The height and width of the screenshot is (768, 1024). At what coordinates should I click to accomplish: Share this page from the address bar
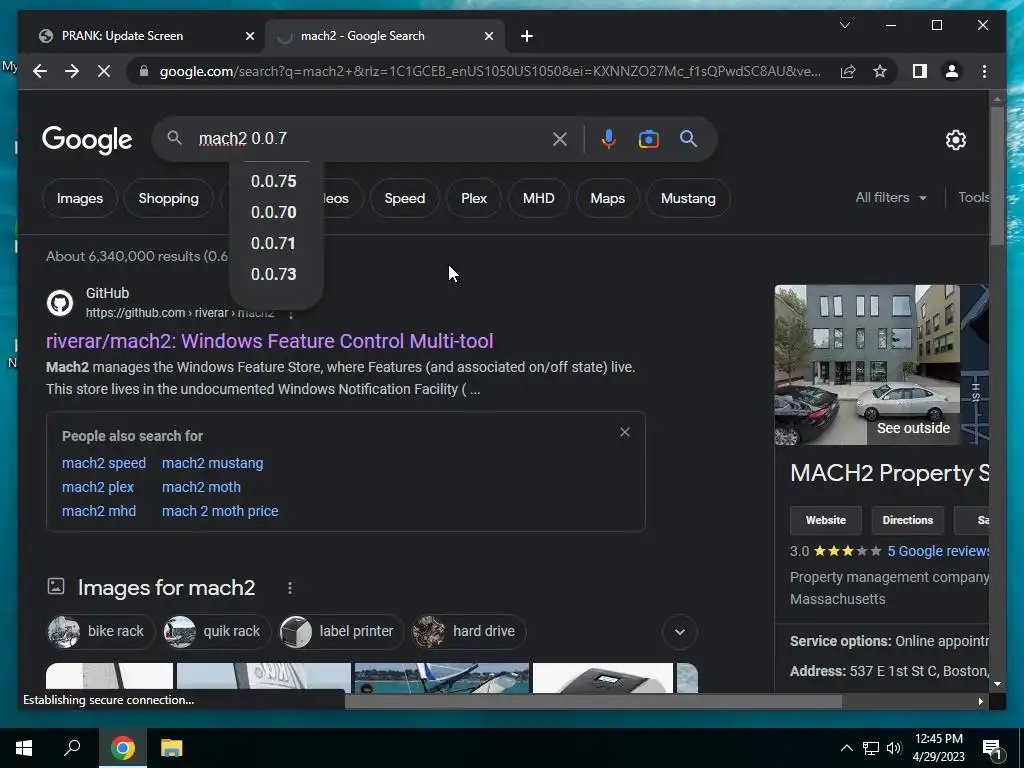pos(848,71)
